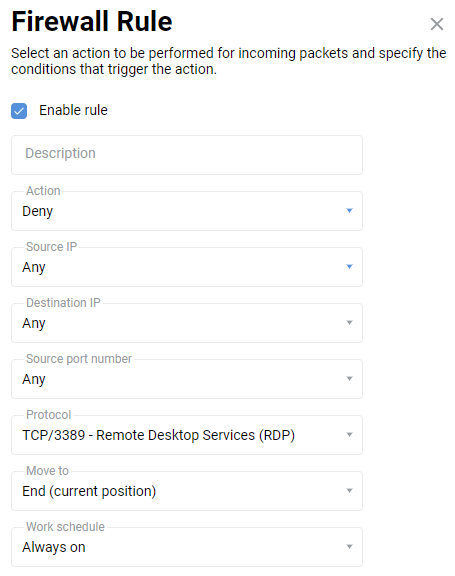Viewport: 455px width, 576px height.
Task: Click the Enable rule label text
Action: point(73,110)
